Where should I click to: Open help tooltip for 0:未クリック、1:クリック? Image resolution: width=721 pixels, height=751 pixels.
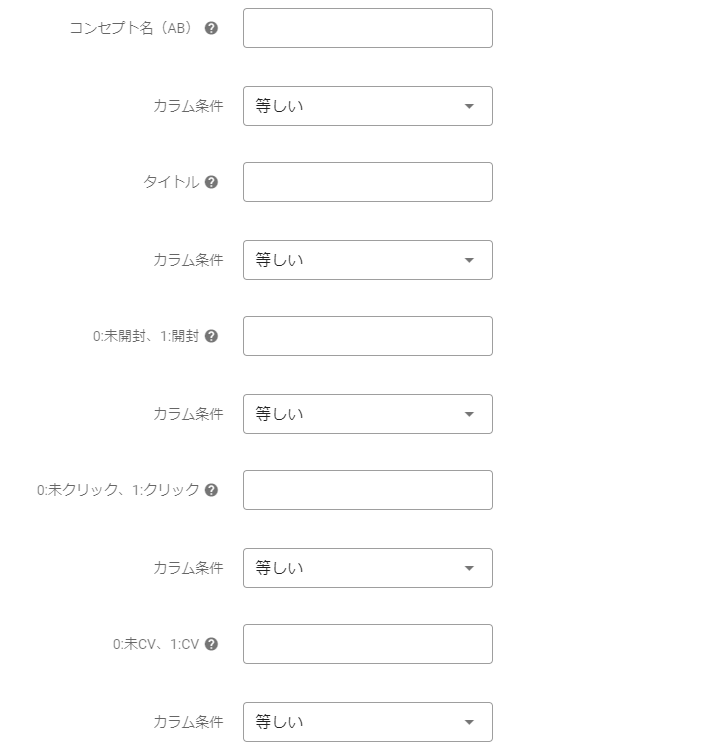(x=211, y=490)
